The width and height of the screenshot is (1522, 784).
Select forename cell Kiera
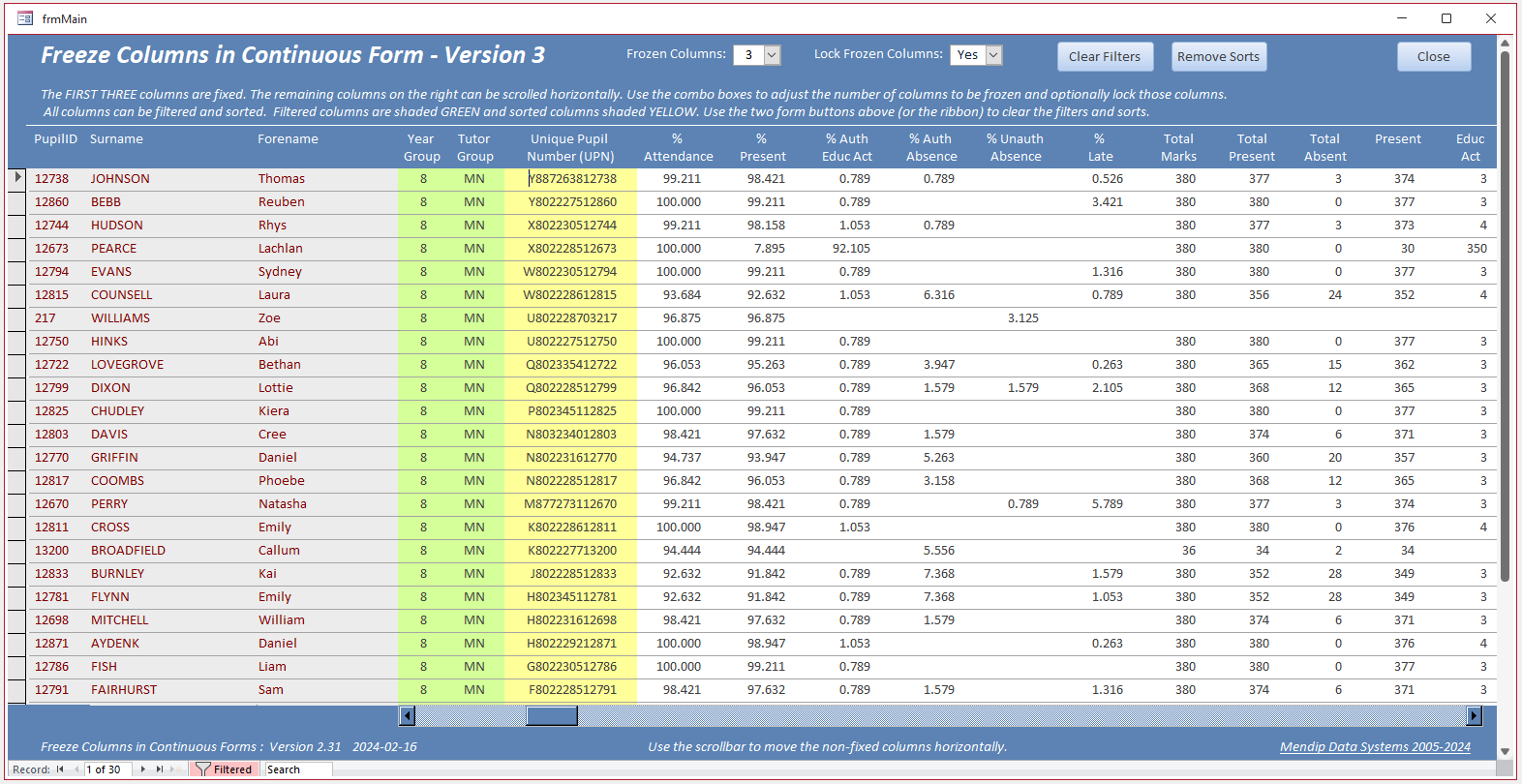coord(273,411)
